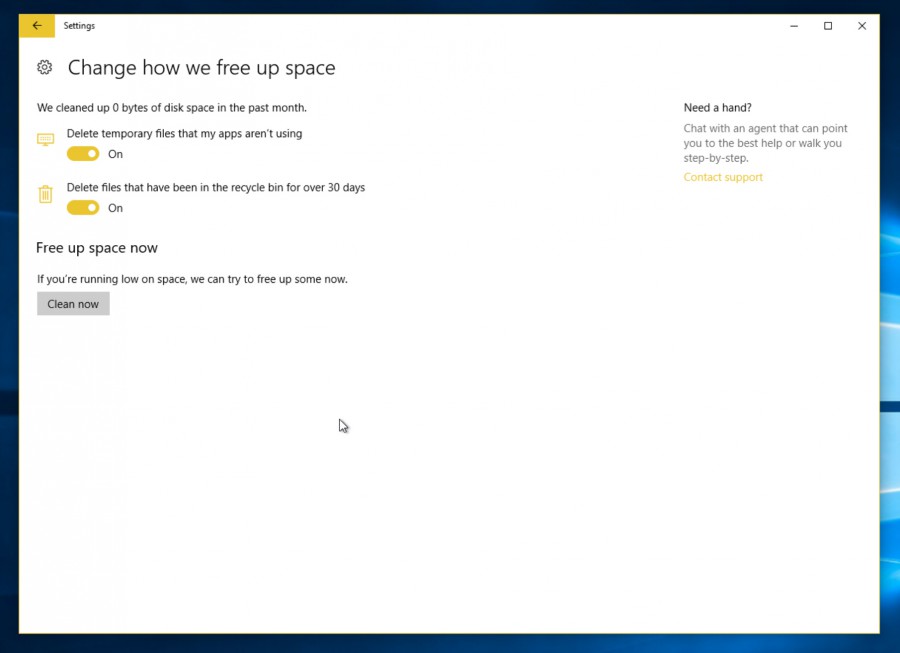Click the gear icon beside the page title
900x653 pixels.
pos(44,67)
